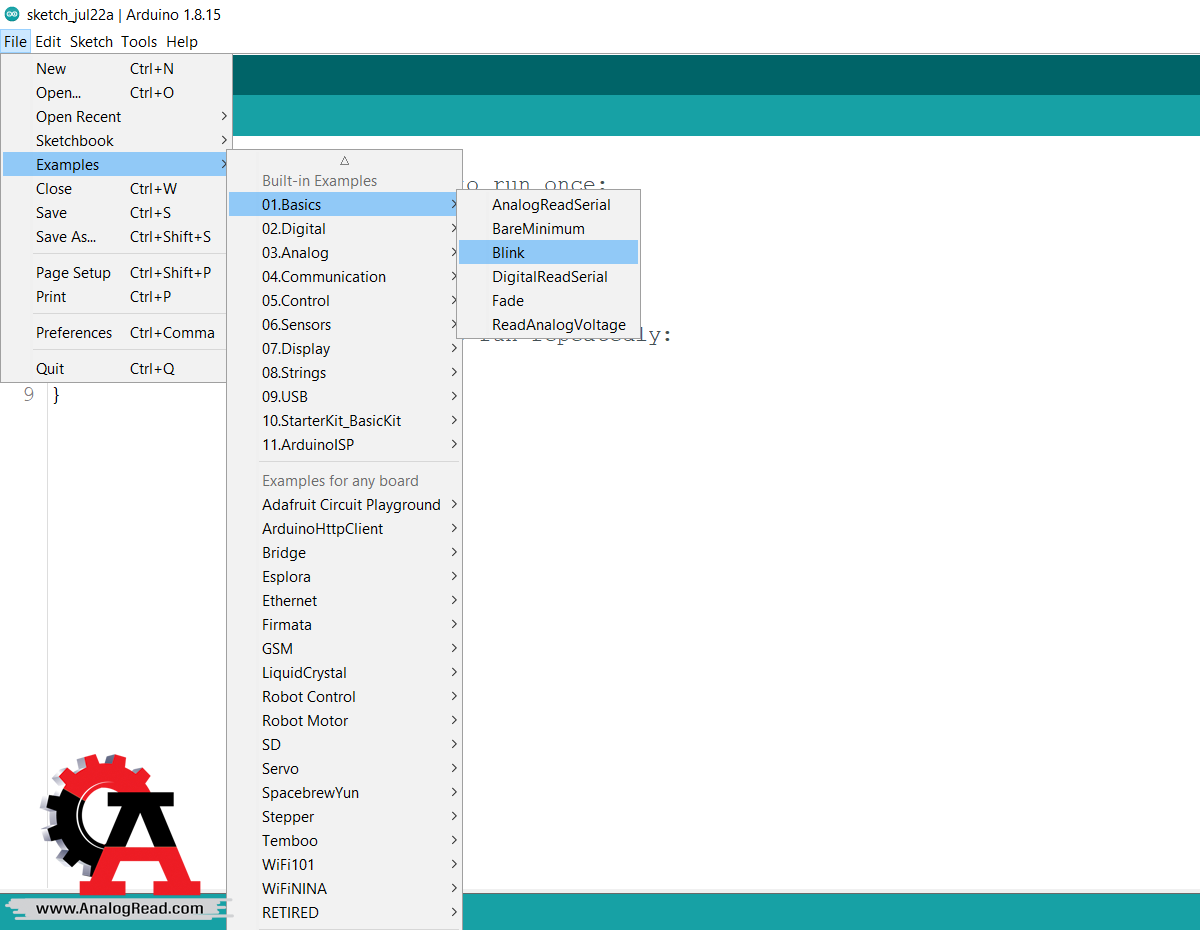Open WiFiNINA library examples
This screenshot has height=930, width=1200.
pyautogui.click(x=345, y=889)
